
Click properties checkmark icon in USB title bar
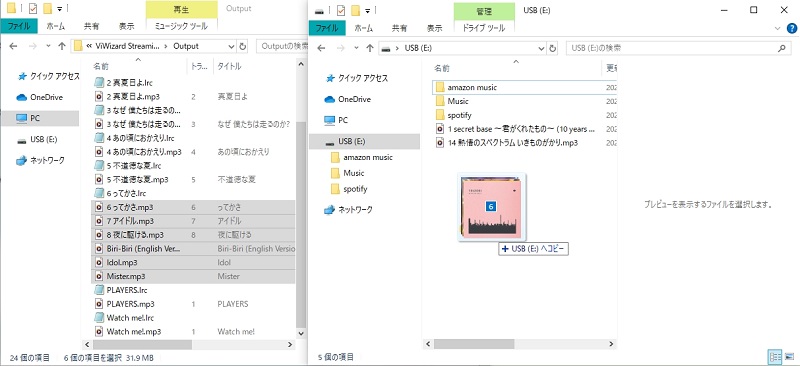[x=341, y=10]
